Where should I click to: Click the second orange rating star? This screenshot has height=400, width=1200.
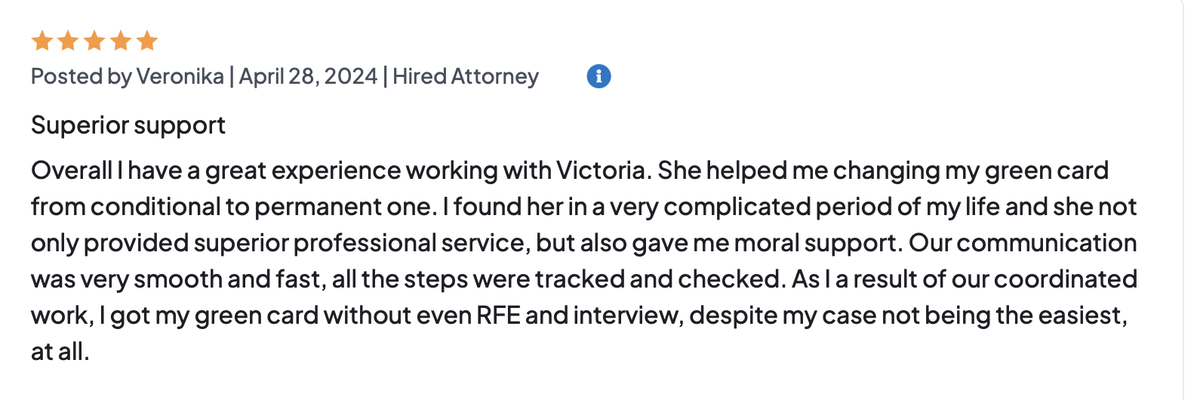coord(68,42)
